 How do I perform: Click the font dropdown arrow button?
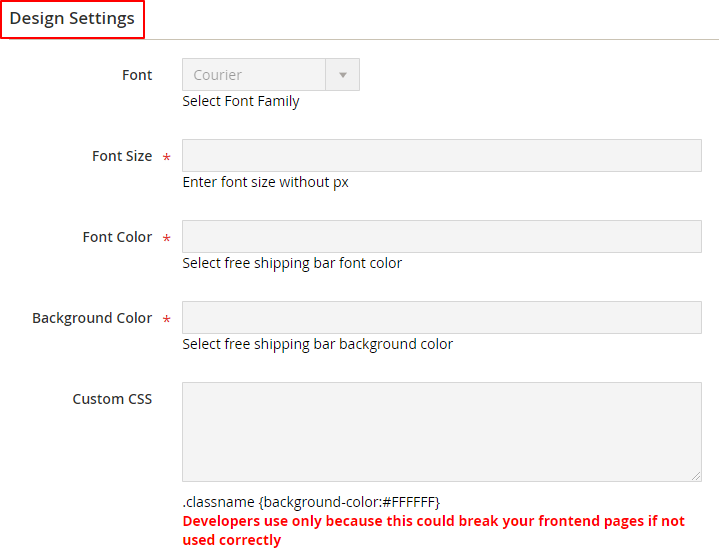pos(343,75)
